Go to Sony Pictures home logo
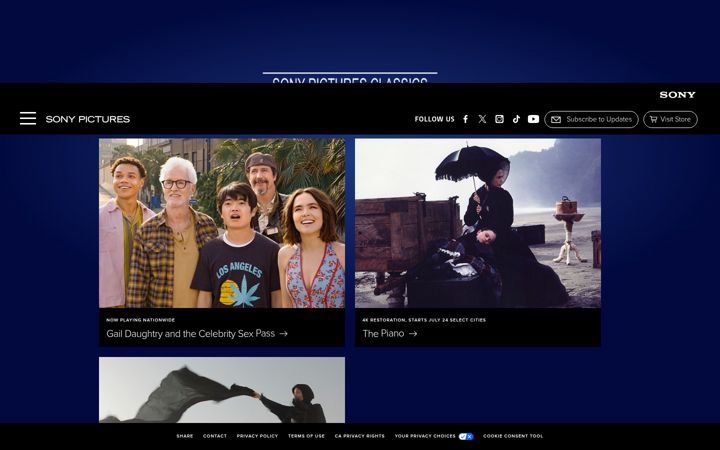The width and height of the screenshot is (720, 450). [x=88, y=119]
